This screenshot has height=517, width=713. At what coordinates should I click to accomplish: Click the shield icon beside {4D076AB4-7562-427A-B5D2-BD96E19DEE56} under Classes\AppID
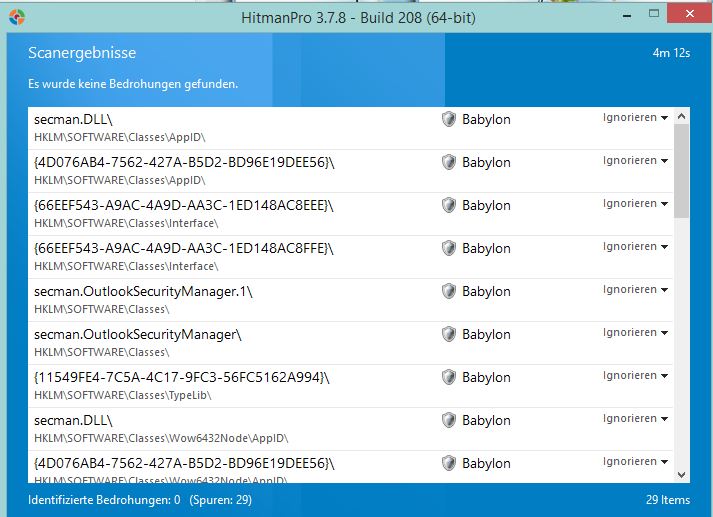449,162
